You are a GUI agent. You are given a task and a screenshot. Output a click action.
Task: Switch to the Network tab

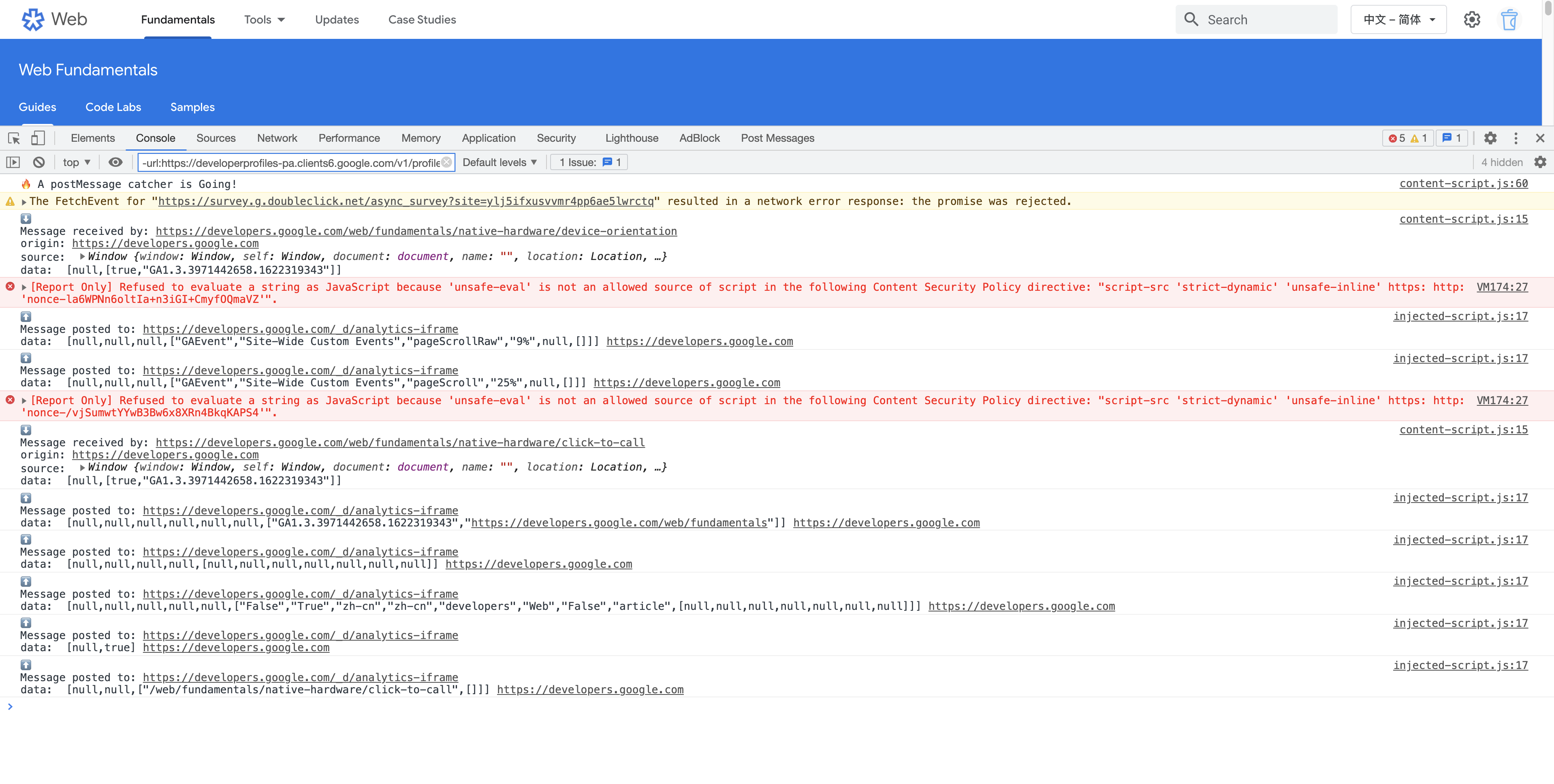coord(277,138)
